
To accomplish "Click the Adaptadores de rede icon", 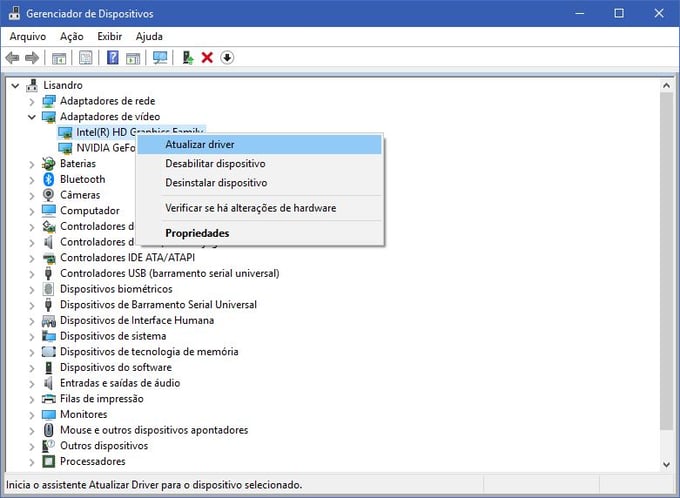I will (49, 101).
